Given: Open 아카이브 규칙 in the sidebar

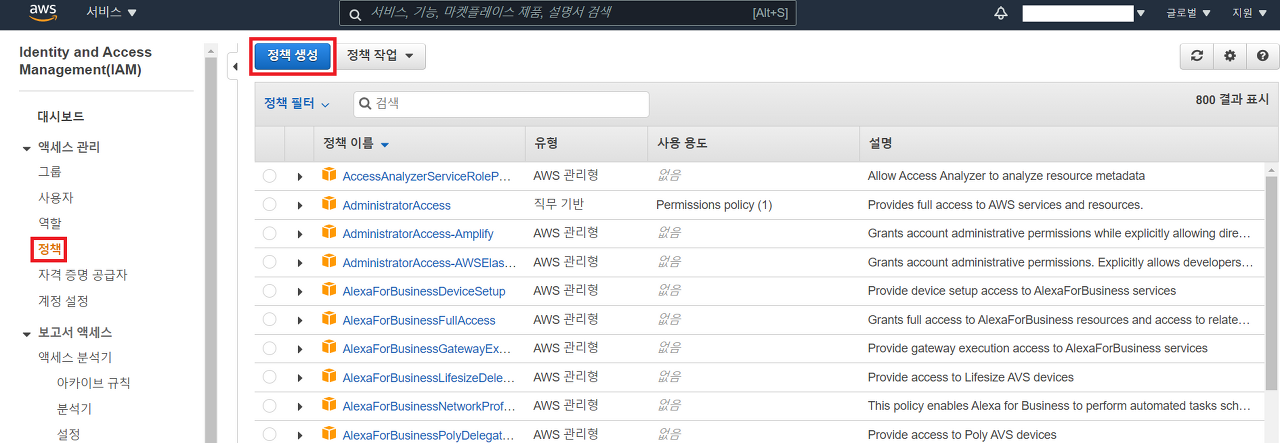Looking at the screenshot, I should [93, 383].
